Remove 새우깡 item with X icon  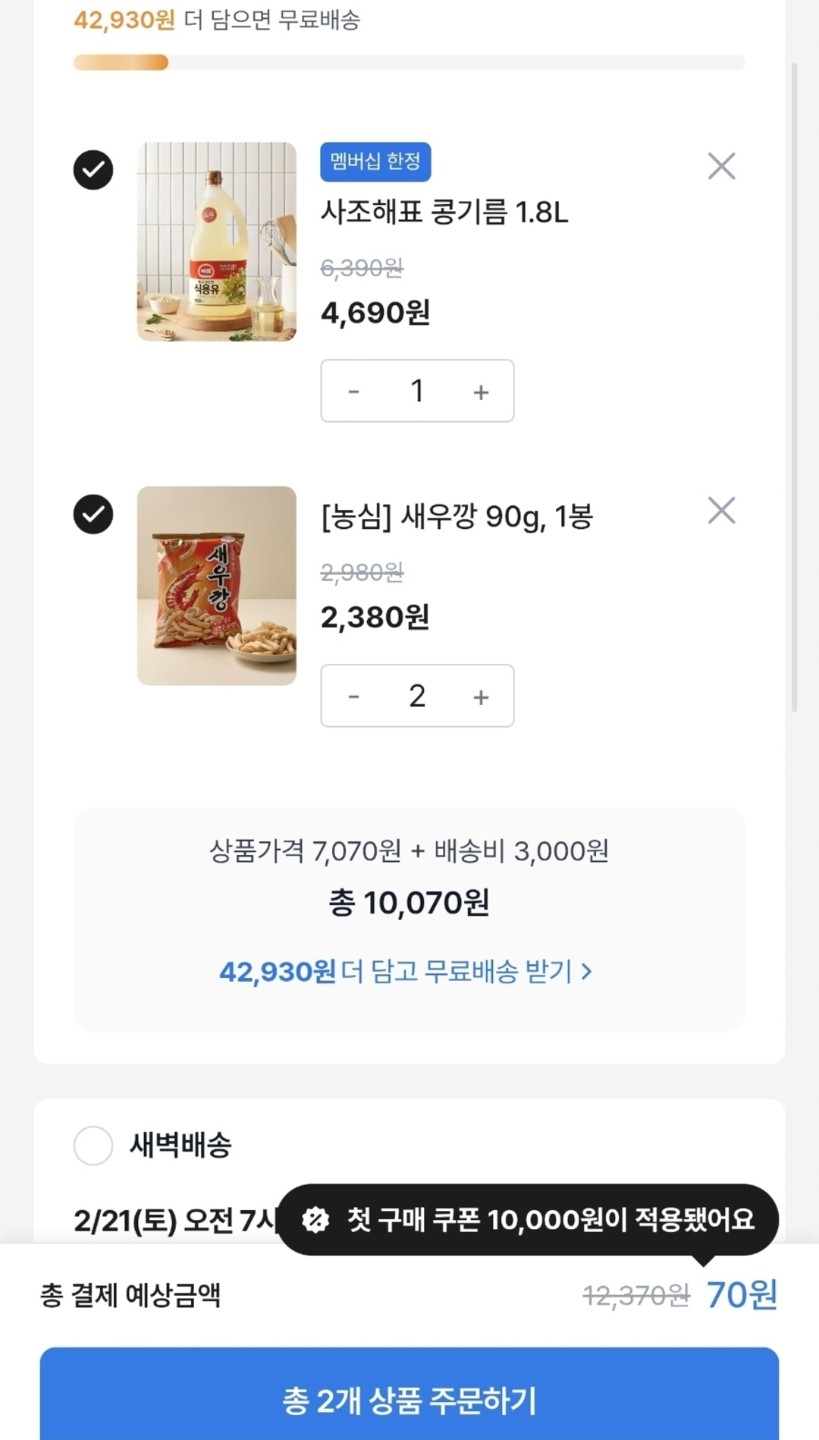tap(721, 511)
